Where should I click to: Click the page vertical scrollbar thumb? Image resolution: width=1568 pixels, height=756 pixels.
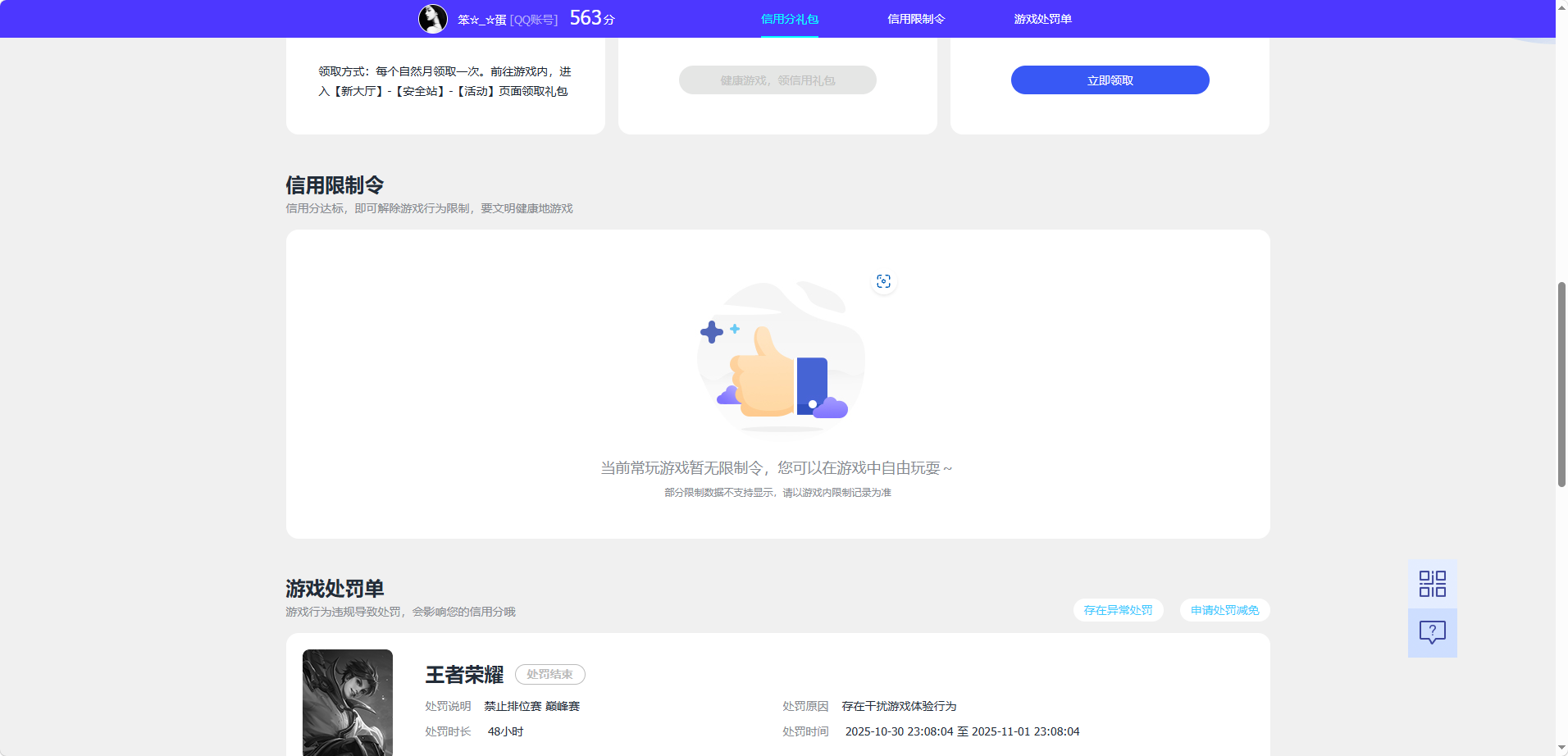coord(1561,385)
